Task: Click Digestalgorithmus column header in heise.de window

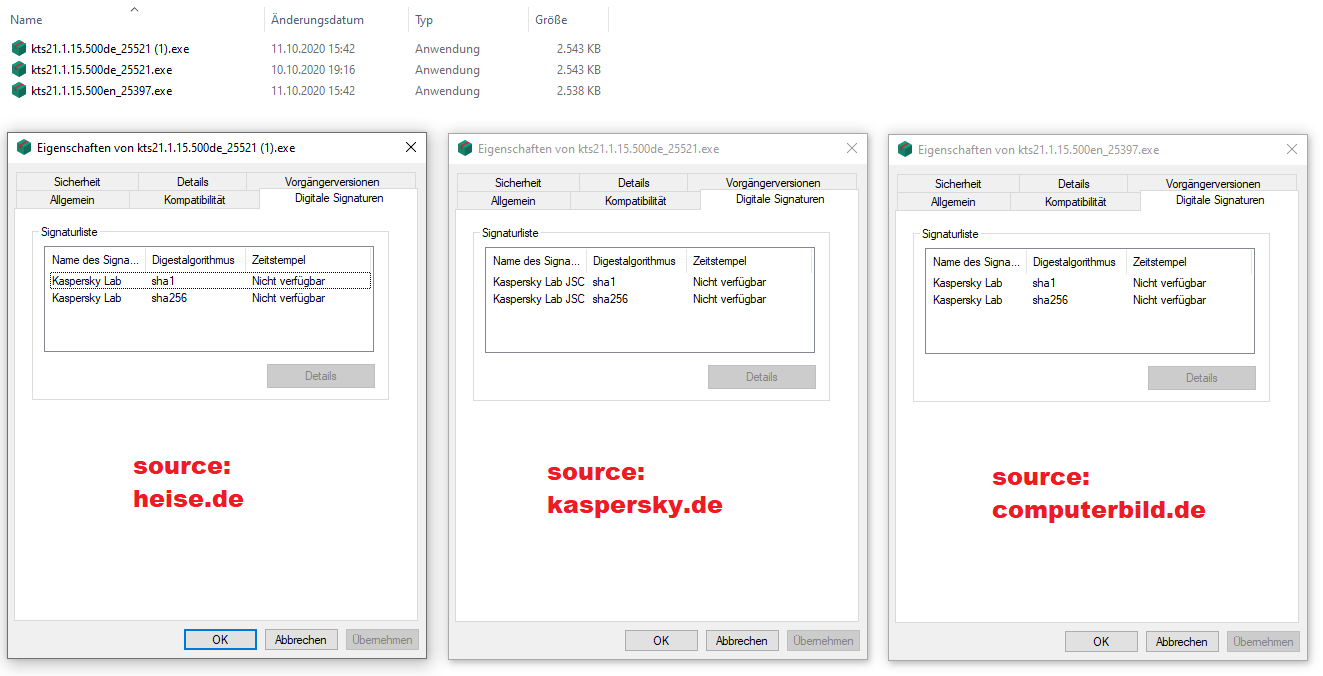Action: click(195, 260)
